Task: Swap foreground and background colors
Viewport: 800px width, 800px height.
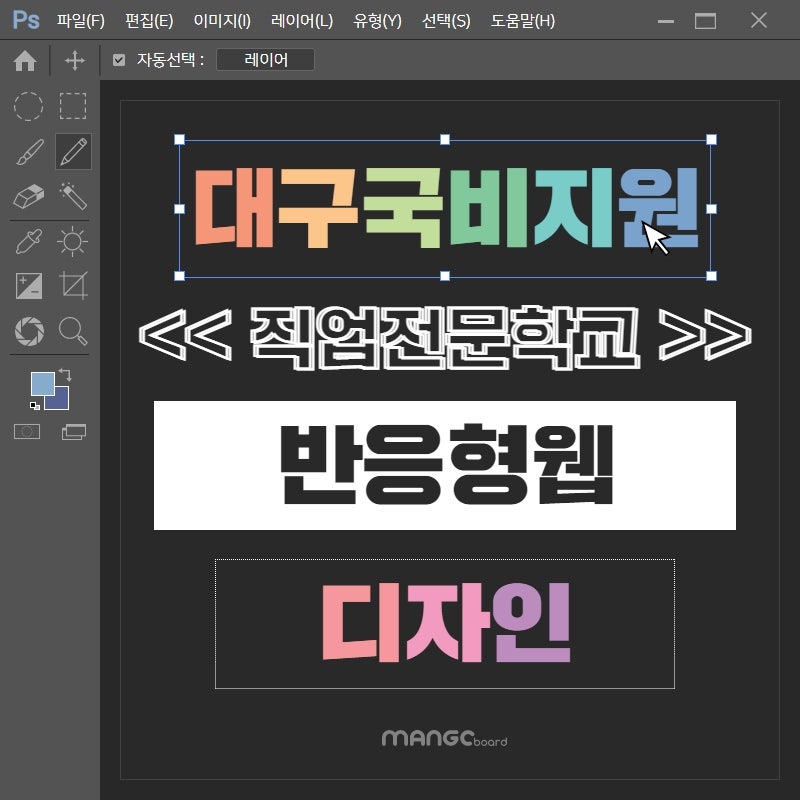Action: [x=65, y=374]
